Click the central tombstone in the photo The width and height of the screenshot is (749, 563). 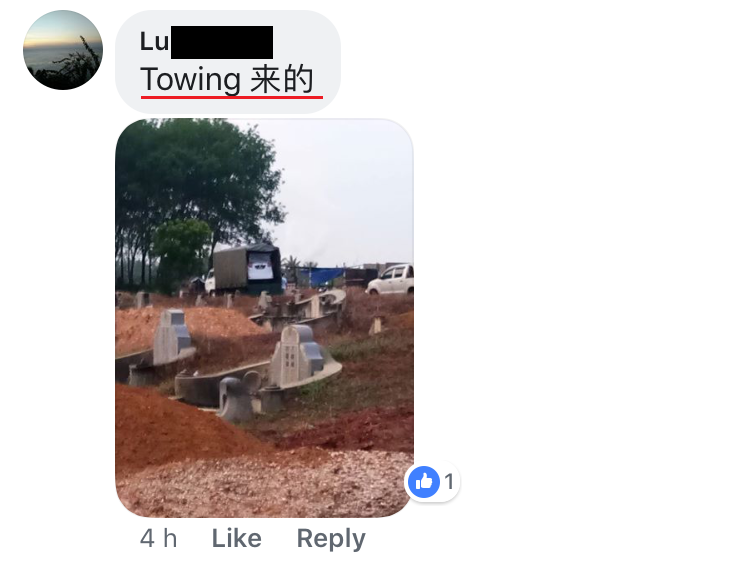[x=298, y=356]
